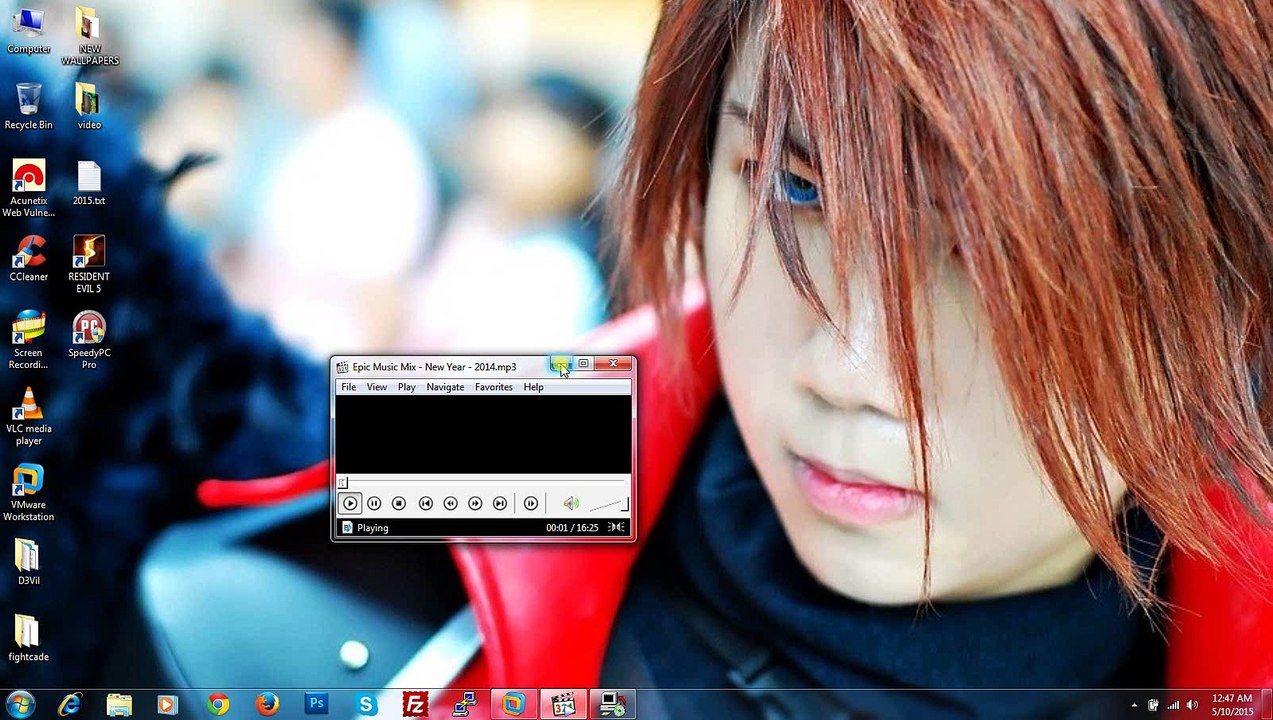
Task: Pause the current track
Action: [374, 504]
